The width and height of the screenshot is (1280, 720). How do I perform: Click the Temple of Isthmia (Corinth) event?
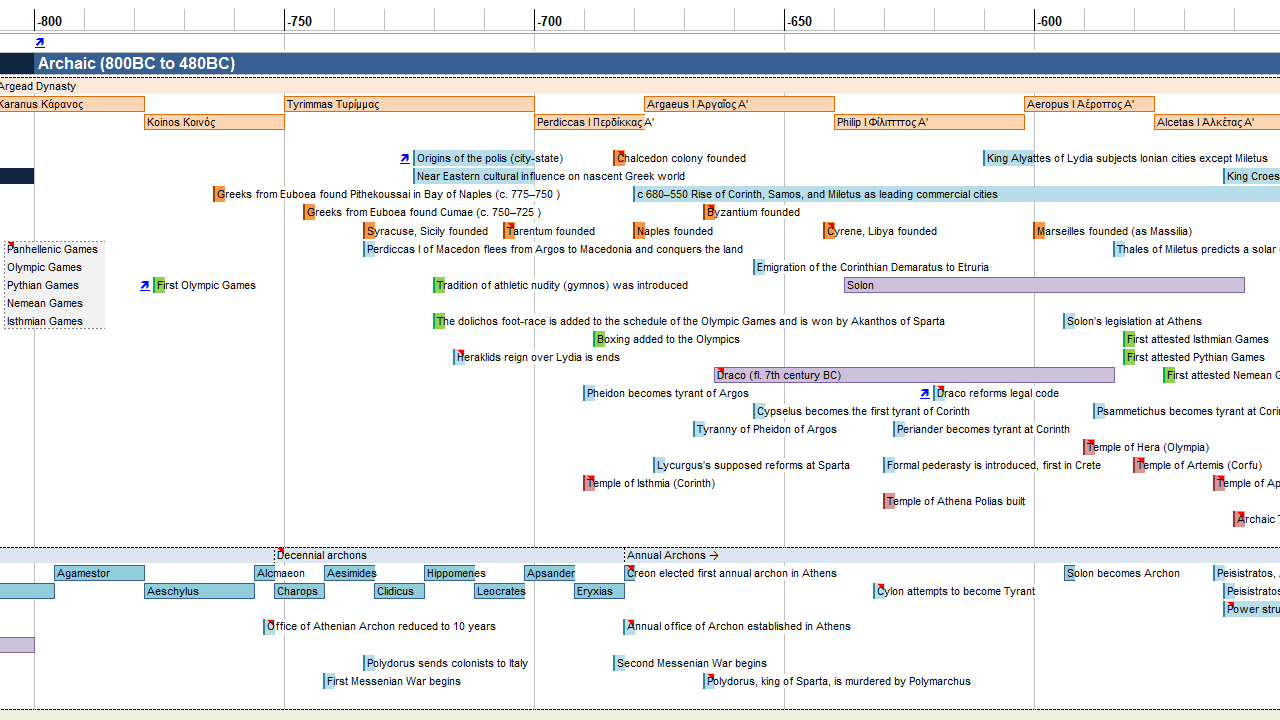pos(650,484)
